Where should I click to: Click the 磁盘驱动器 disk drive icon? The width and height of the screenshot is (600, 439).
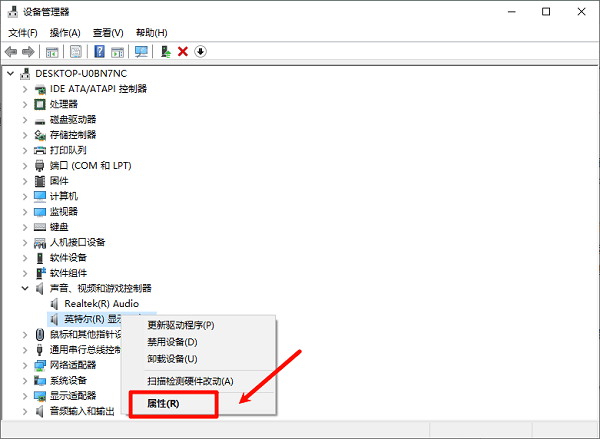(40, 121)
